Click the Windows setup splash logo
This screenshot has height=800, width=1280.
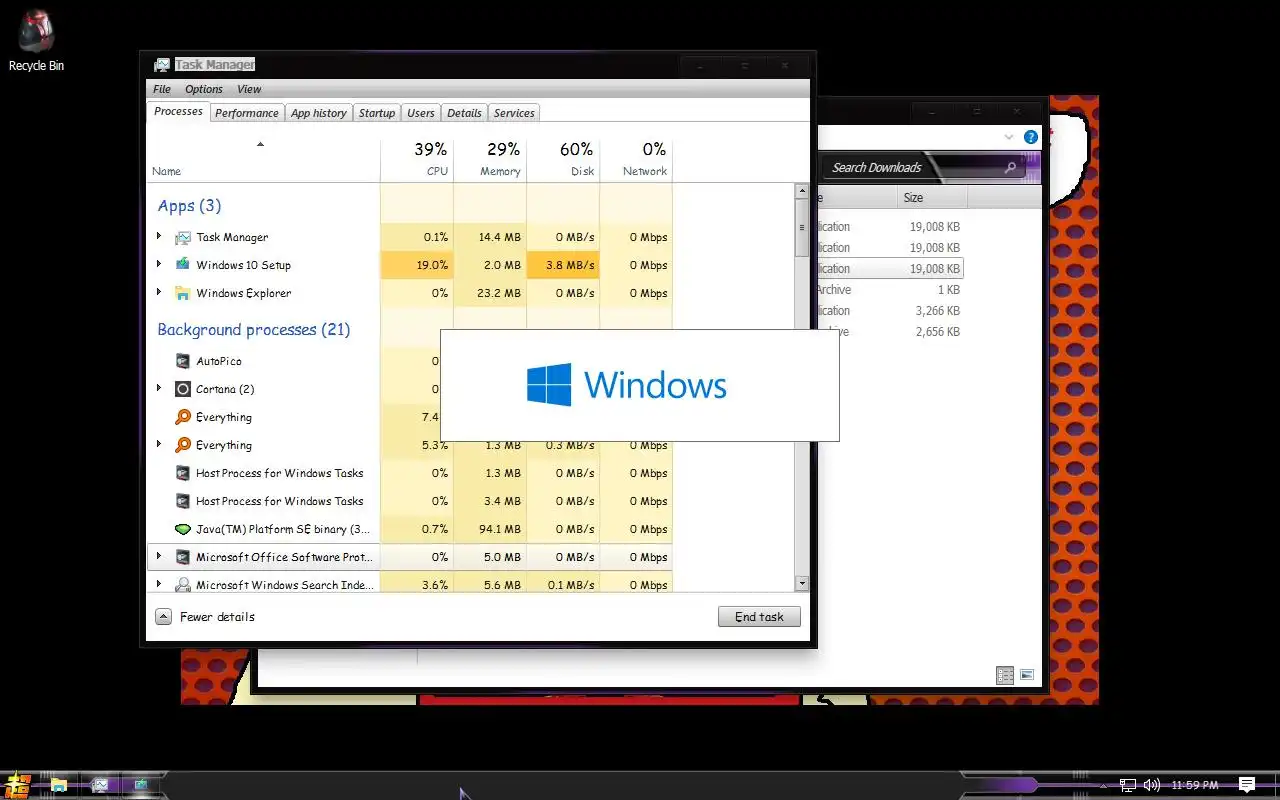click(627, 385)
